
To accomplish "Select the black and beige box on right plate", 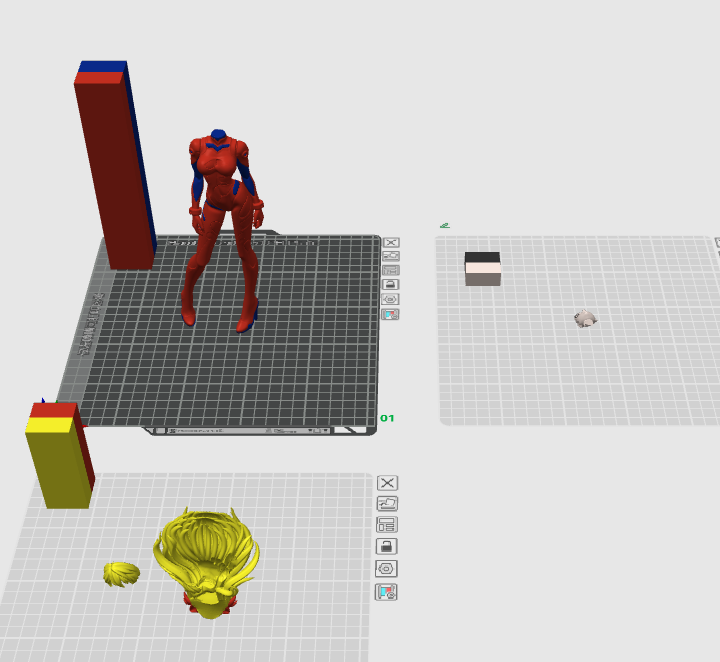I will tap(483, 269).
